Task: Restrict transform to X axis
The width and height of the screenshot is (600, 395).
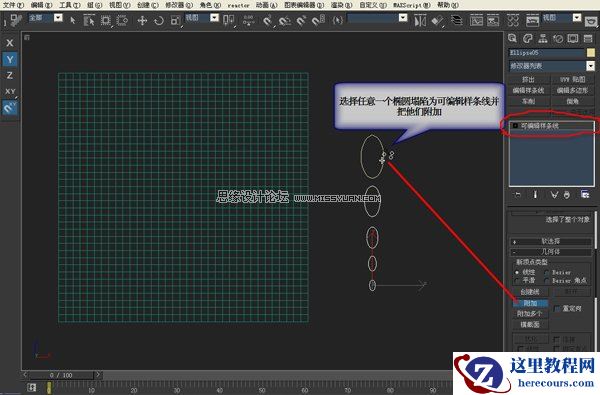Action: (x=10, y=43)
